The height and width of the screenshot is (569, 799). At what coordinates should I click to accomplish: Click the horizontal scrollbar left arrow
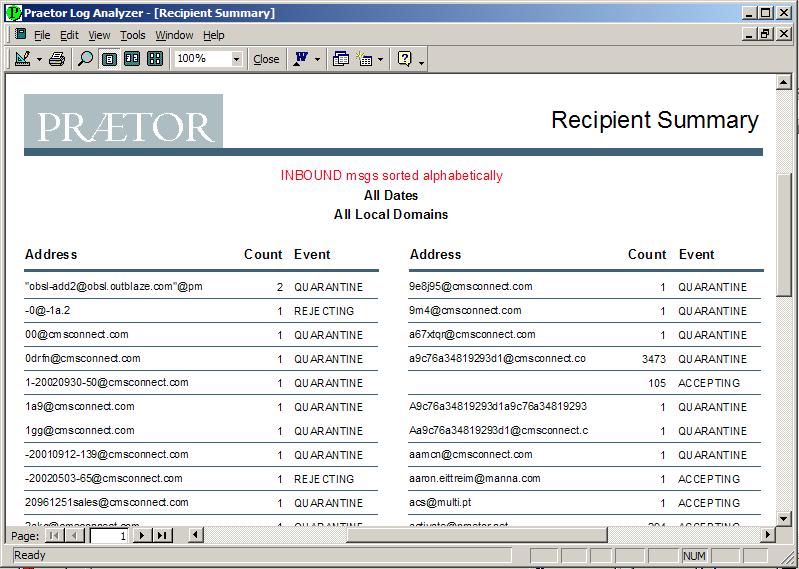tap(196, 535)
